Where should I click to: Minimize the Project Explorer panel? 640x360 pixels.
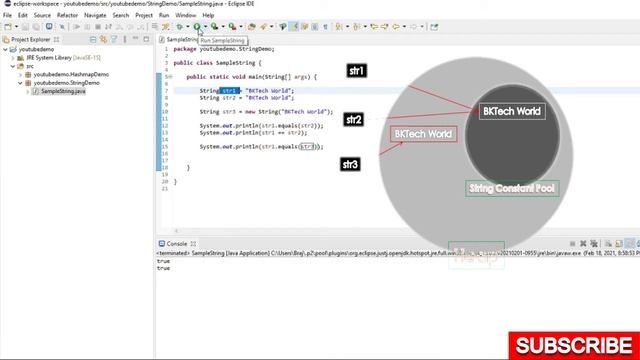(135, 39)
